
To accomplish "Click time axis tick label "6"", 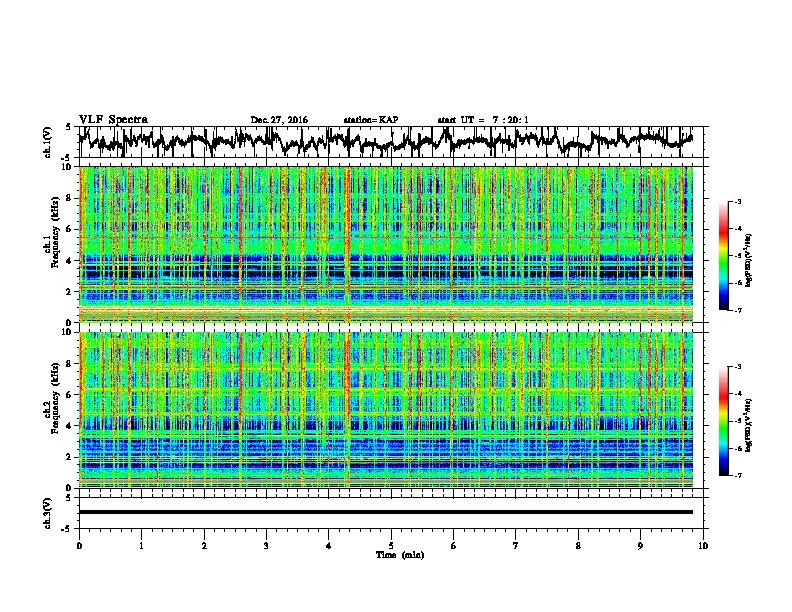I will click(454, 546).
